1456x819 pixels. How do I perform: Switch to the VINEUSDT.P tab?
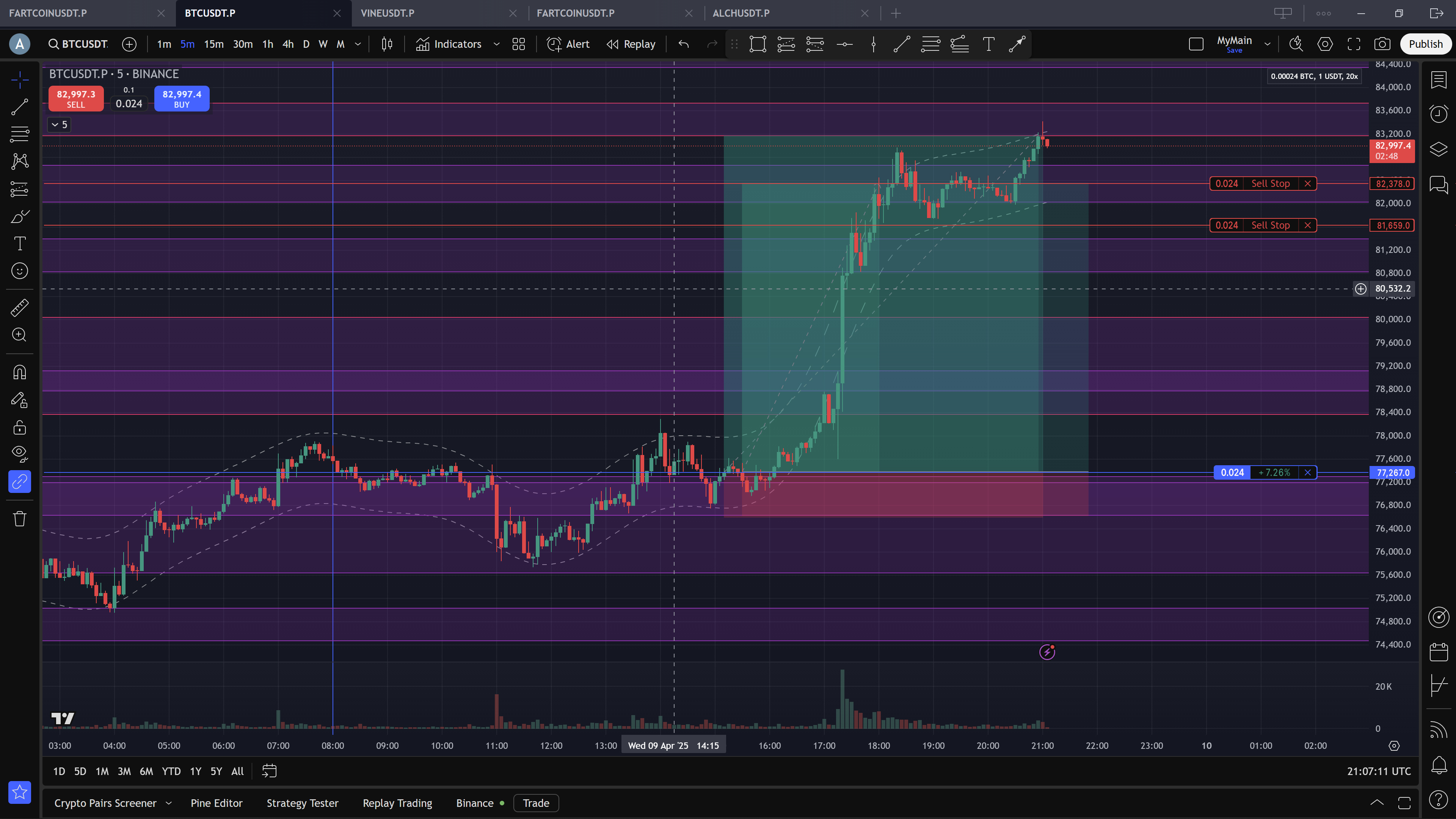pyautogui.click(x=388, y=13)
